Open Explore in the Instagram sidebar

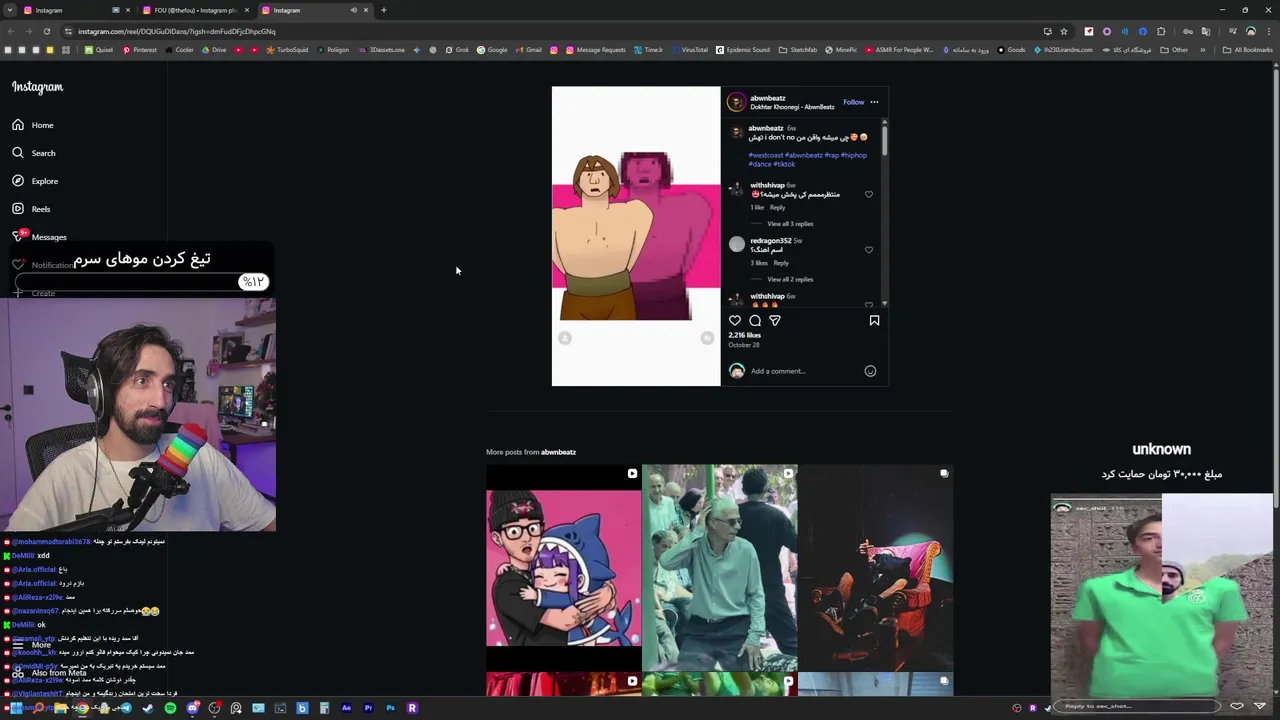click(x=34, y=181)
